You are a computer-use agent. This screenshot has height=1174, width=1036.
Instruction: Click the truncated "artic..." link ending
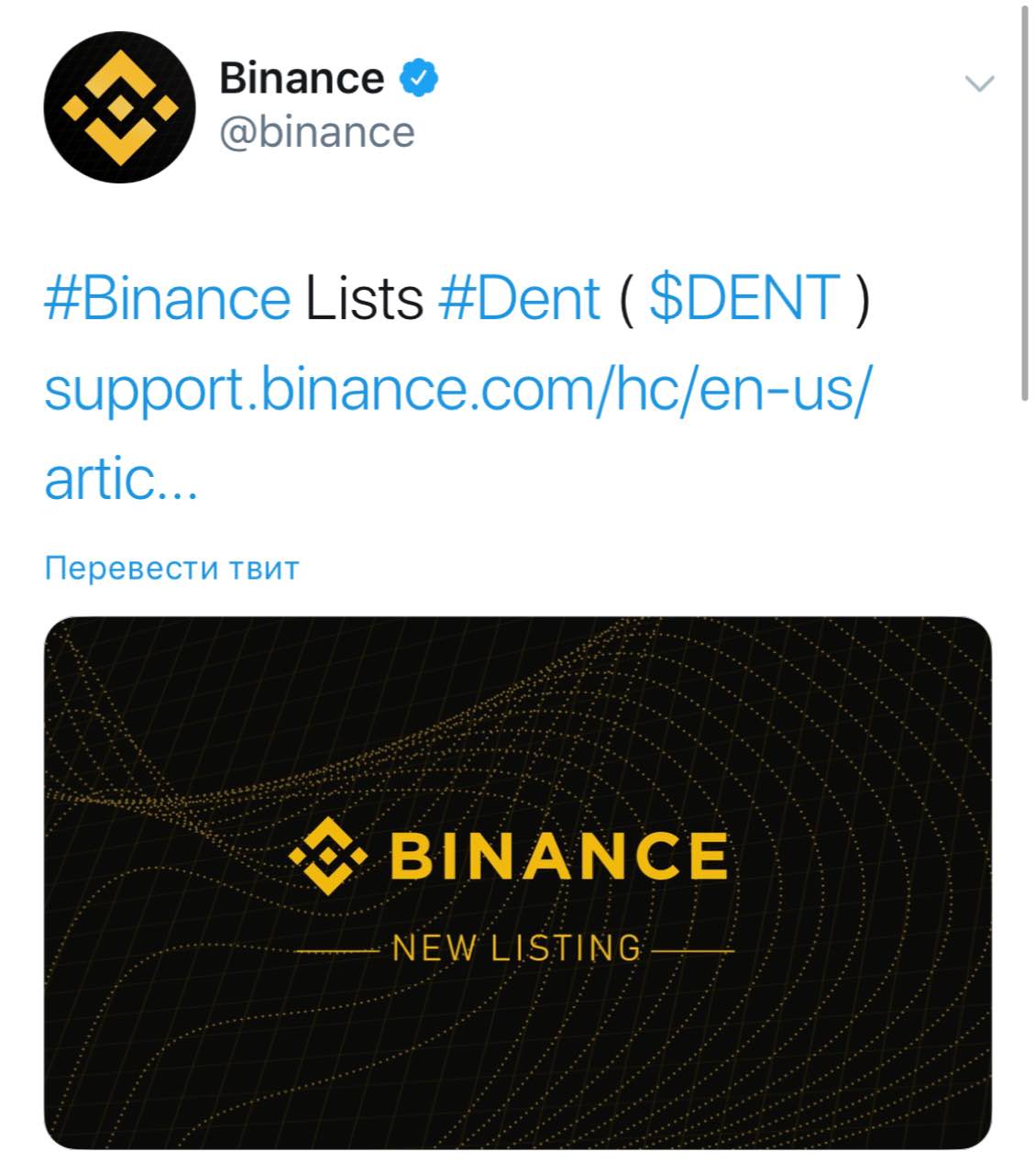[x=120, y=480]
